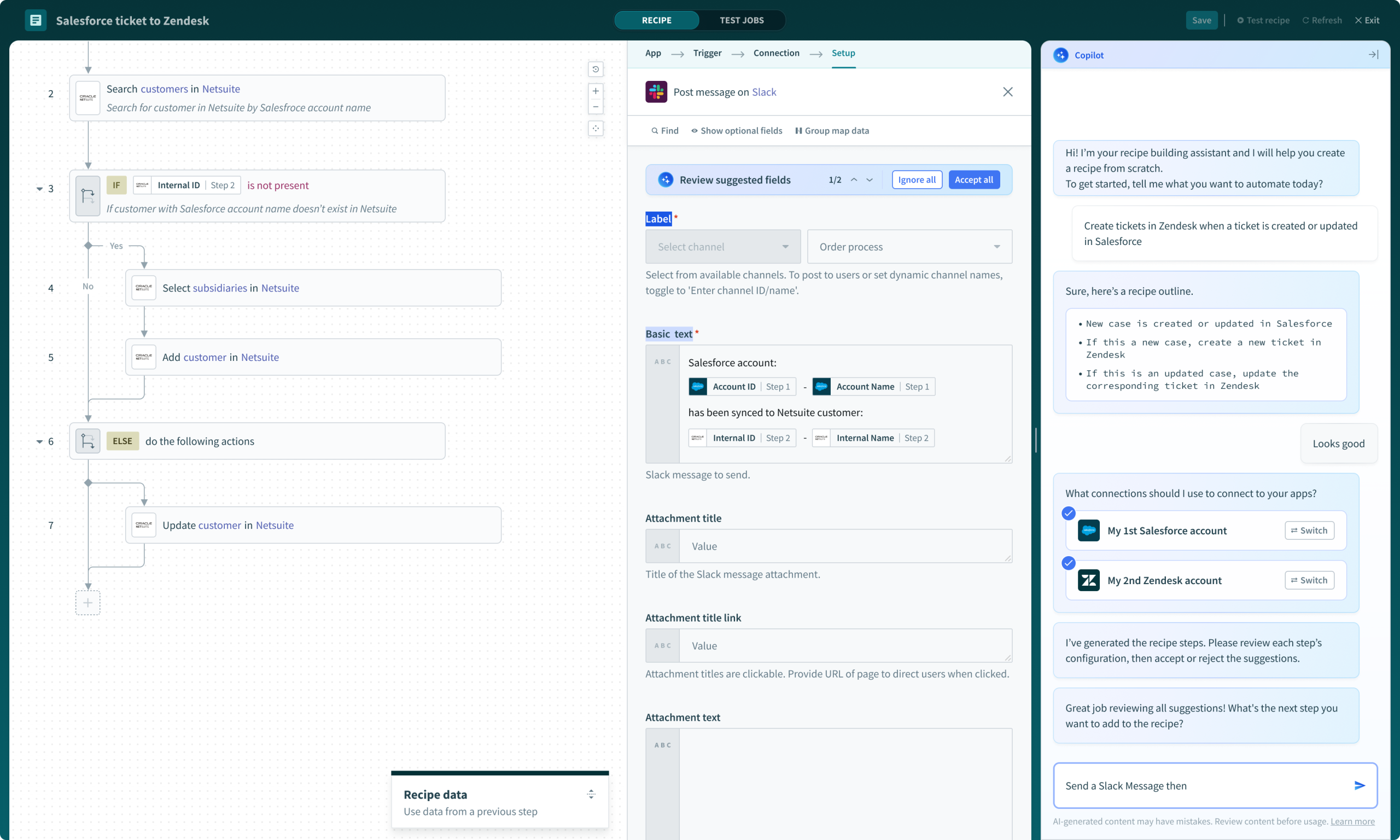Toggle the My 1st Salesforce account checkmark
This screenshot has height=840, width=1400.
pos(1069,514)
